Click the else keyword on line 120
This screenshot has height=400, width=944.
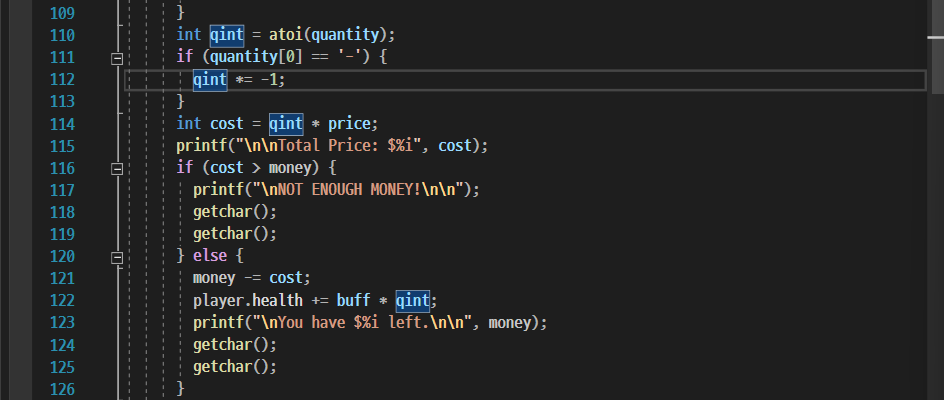pyautogui.click(x=210, y=256)
